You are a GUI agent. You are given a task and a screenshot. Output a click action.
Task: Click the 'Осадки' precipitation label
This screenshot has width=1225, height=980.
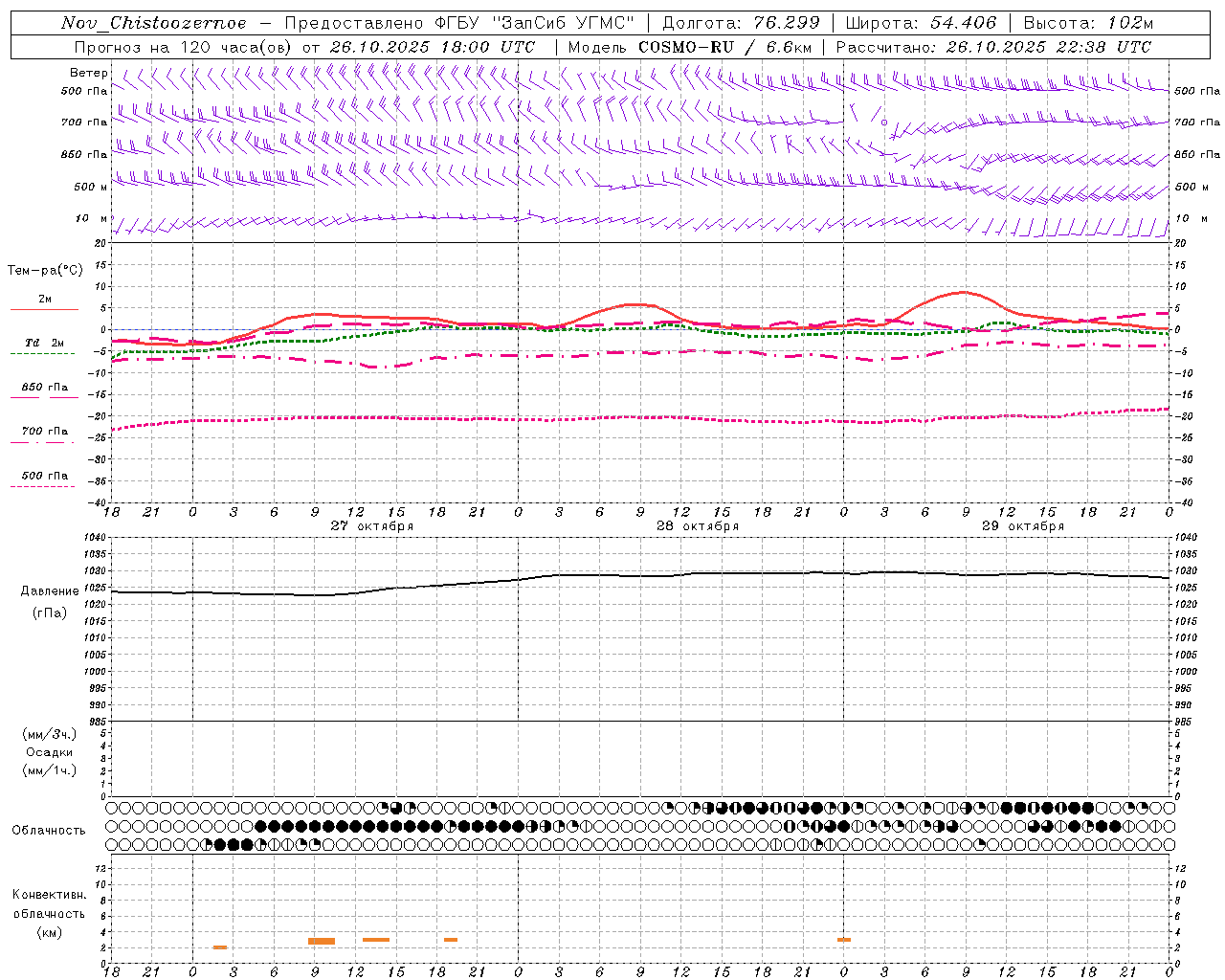coord(50,752)
